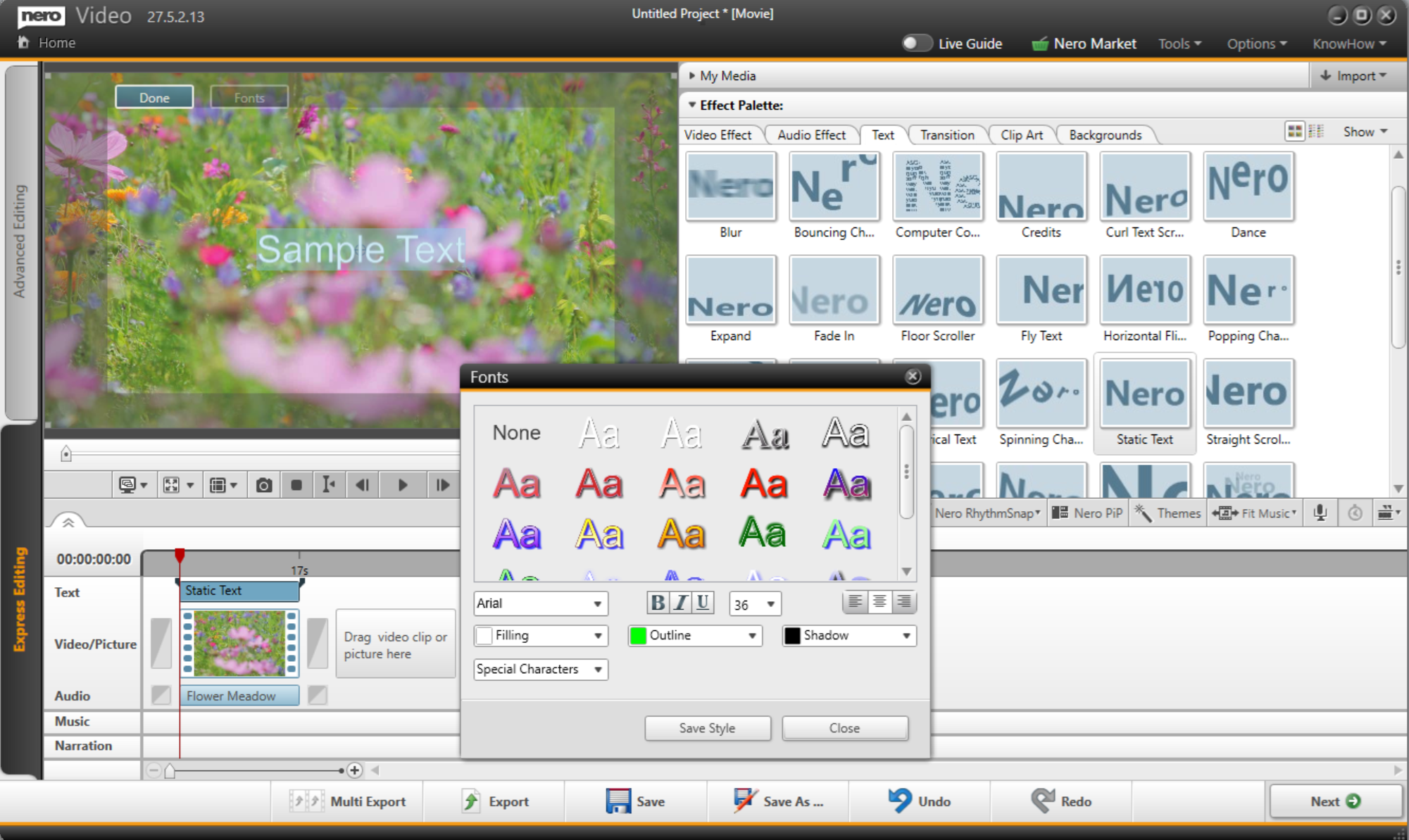Click the timeline zoom-in plus icon
This screenshot has height=840, width=1409.
click(x=355, y=770)
